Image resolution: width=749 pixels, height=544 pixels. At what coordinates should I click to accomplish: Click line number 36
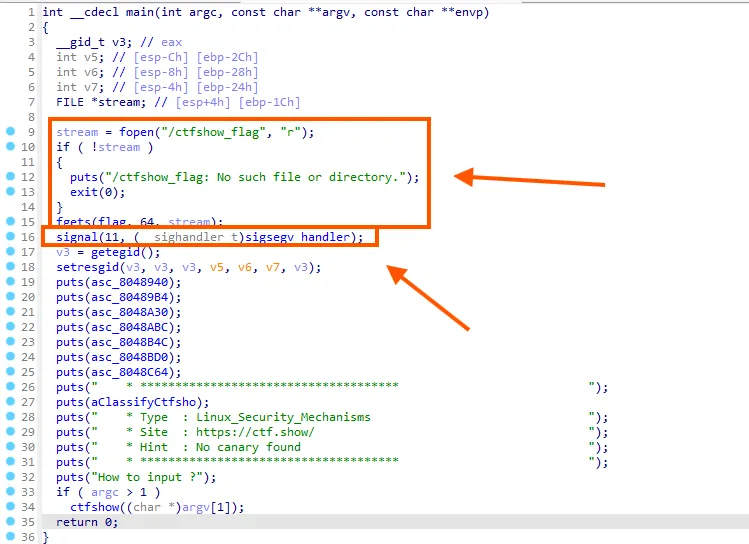[x=28, y=537]
